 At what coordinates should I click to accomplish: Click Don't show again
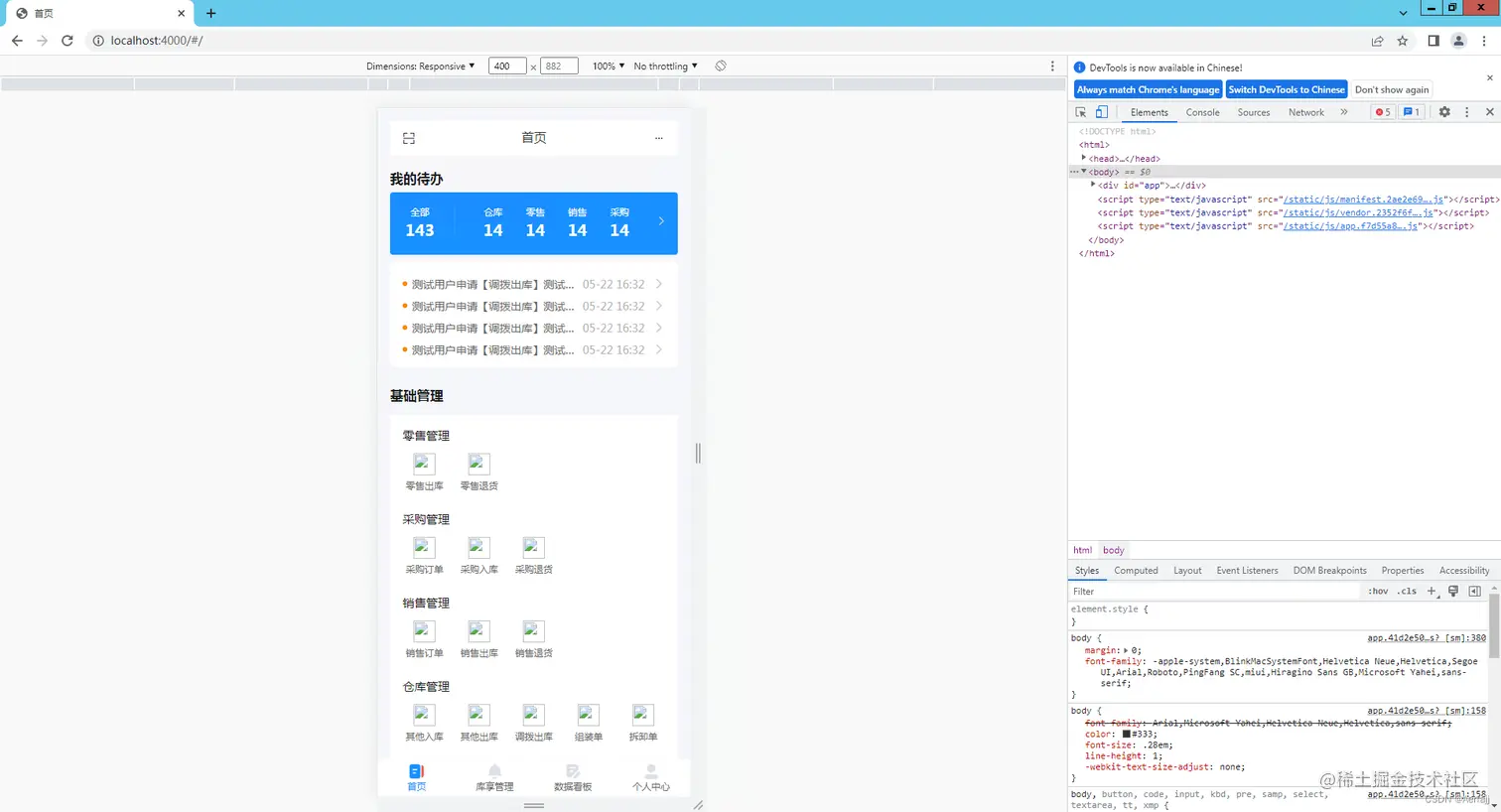coord(1392,89)
